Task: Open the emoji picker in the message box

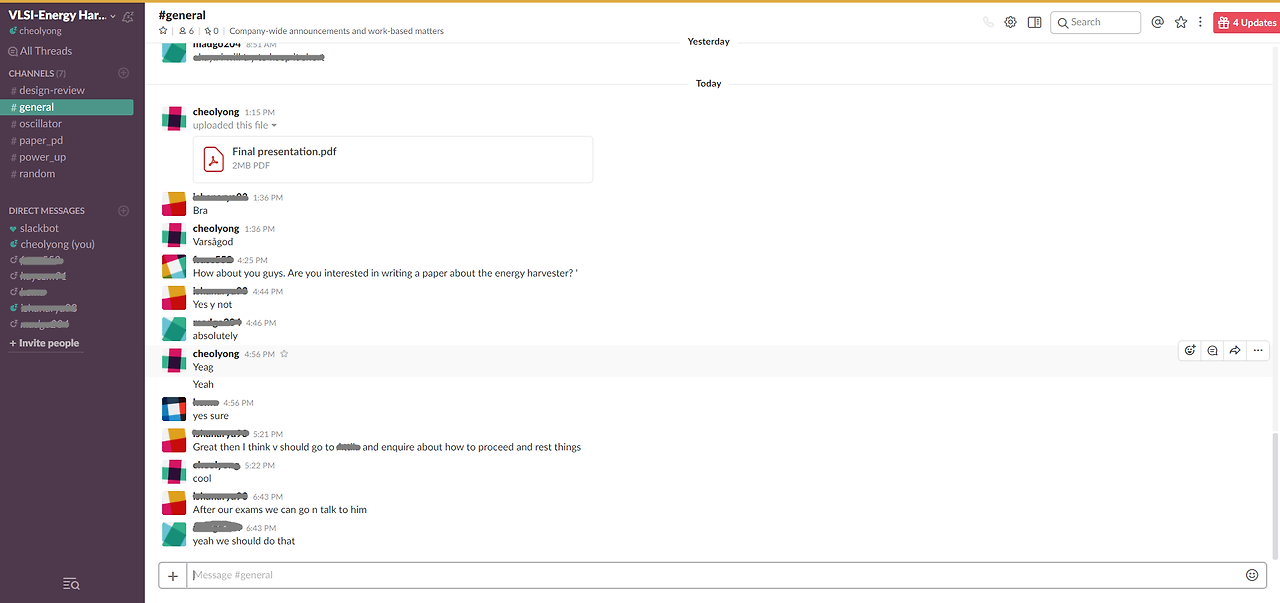Action: pyautogui.click(x=1252, y=575)
